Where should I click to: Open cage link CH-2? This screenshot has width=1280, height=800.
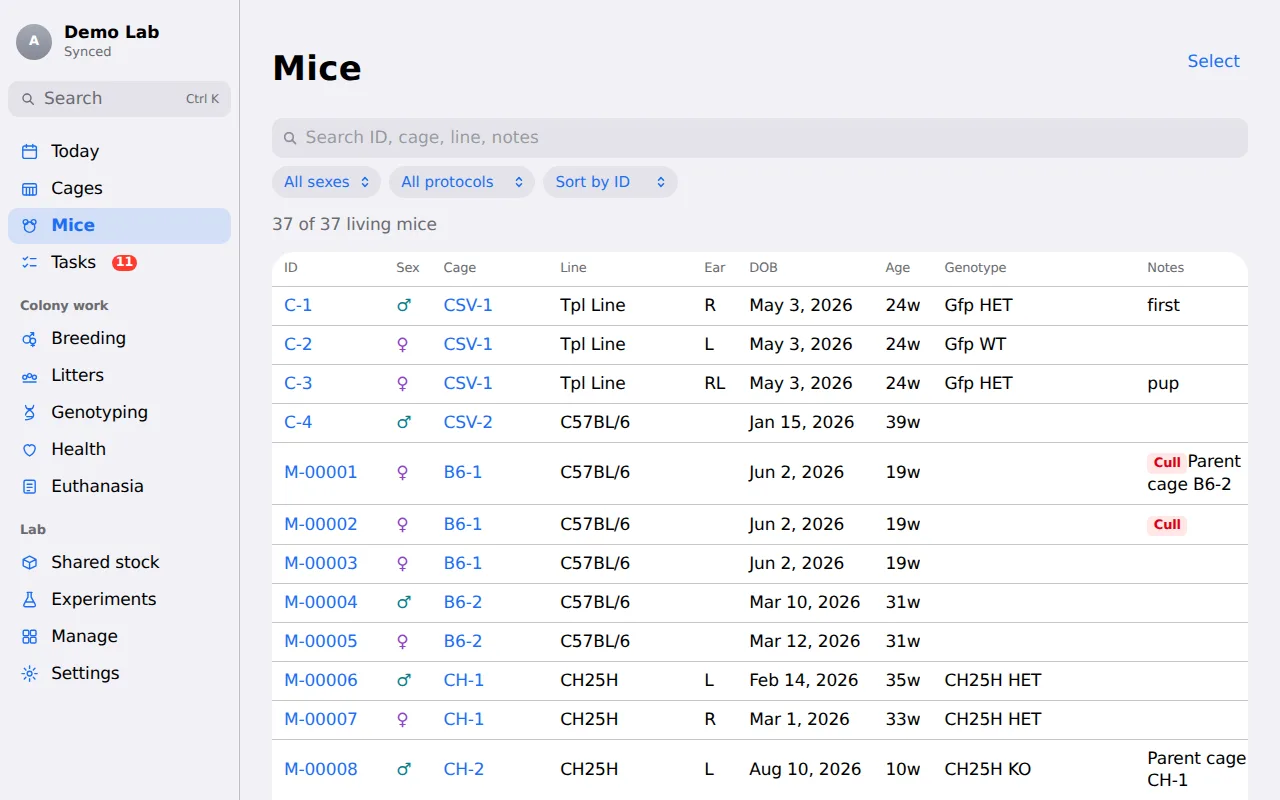[464, 769]
